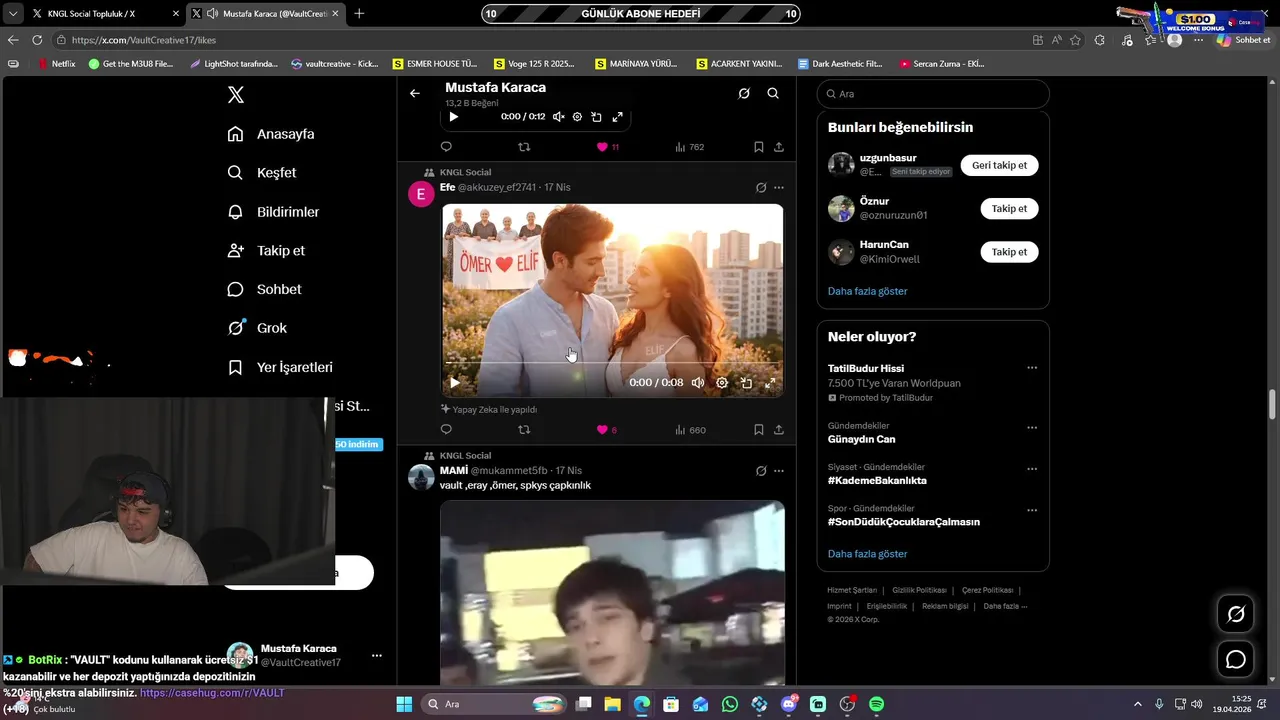
Task: Bookmark Efe's post
Action: 759,430
